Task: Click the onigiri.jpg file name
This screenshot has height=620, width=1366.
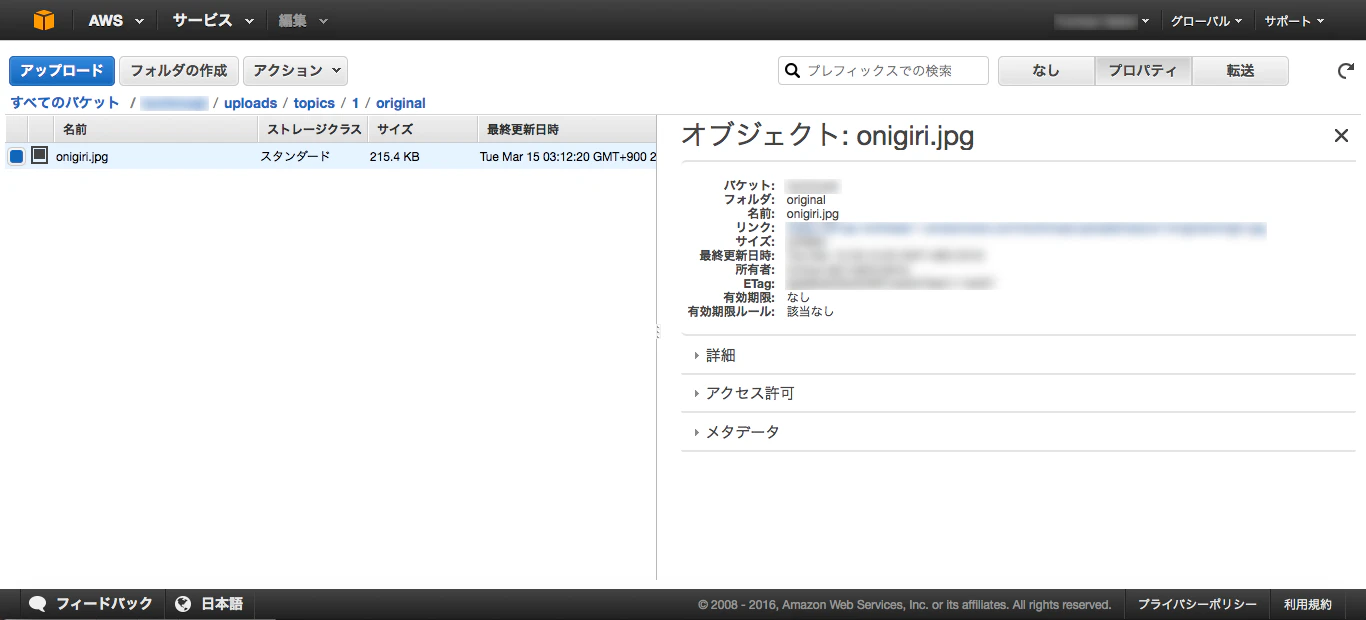Action: [x=82, y=157]
